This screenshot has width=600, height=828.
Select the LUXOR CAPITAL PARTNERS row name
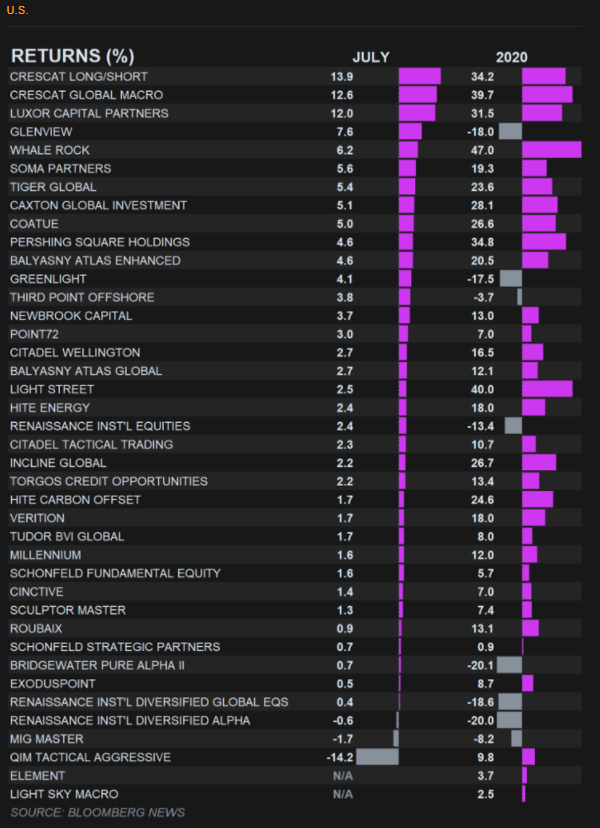click(x=89, y=114)
